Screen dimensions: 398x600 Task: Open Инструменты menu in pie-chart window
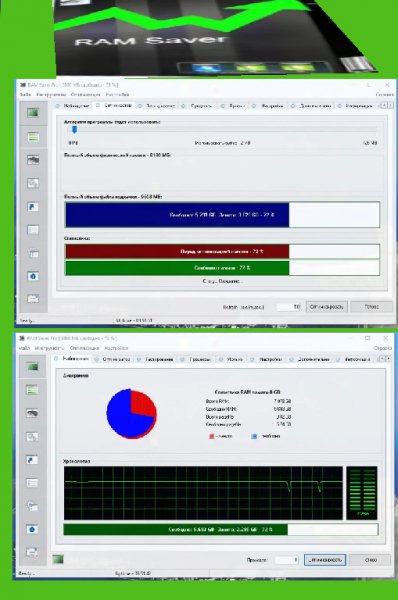[49, 348]
